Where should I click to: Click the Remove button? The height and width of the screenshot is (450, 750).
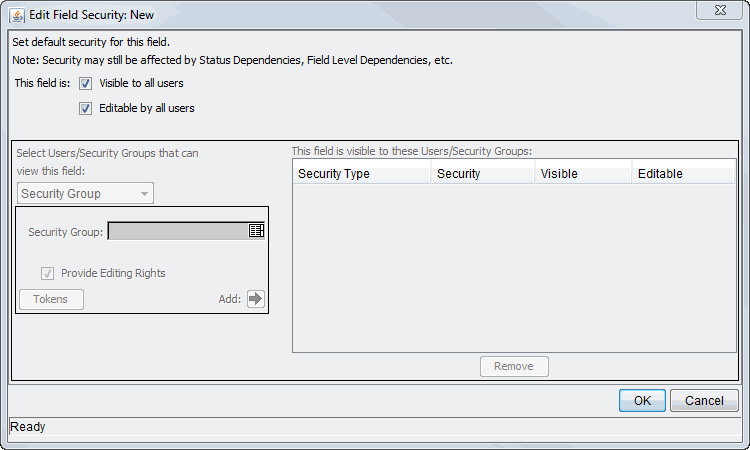[x=514, y=366]
